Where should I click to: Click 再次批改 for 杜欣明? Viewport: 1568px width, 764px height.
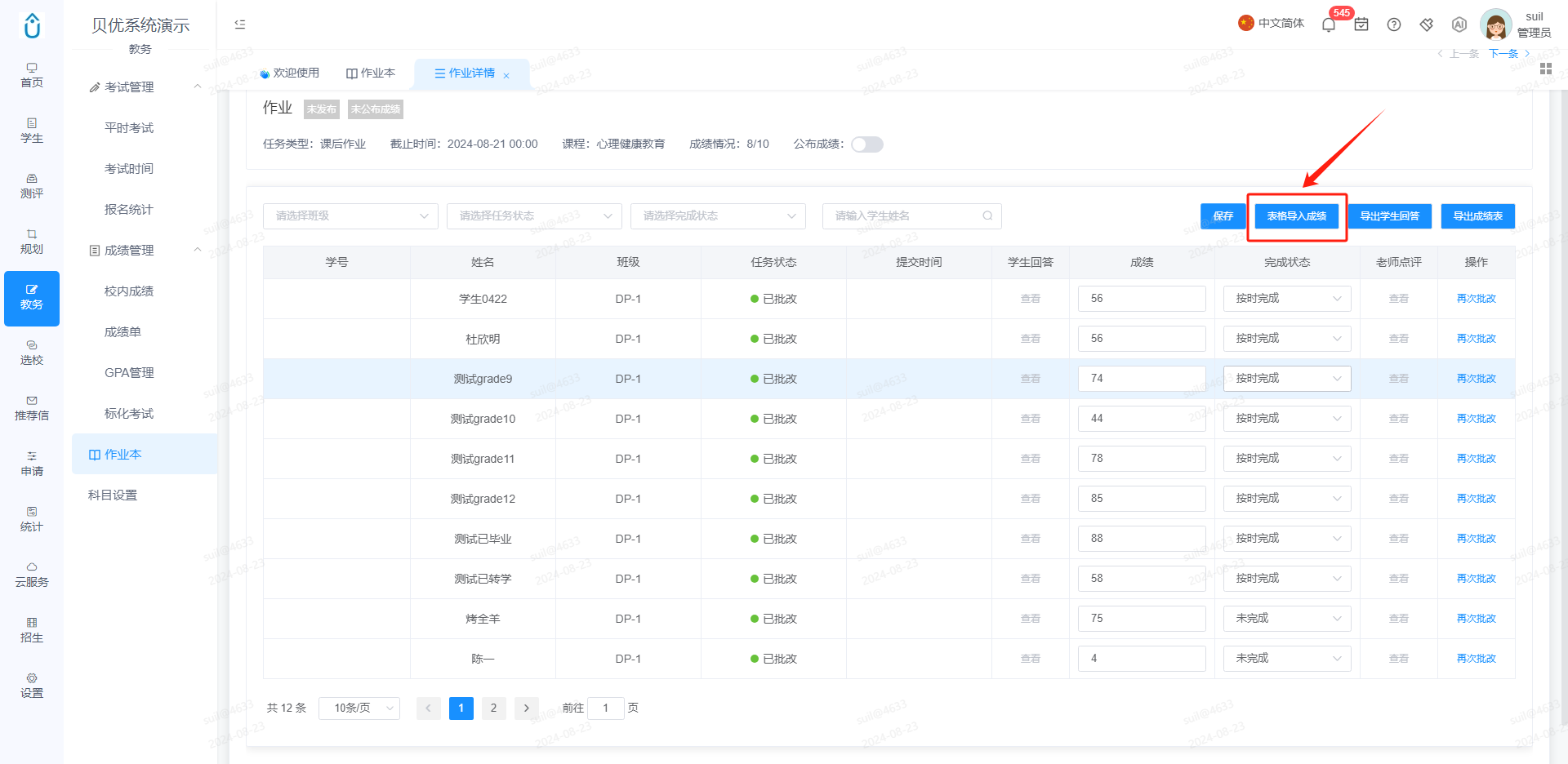(1476, 339)
